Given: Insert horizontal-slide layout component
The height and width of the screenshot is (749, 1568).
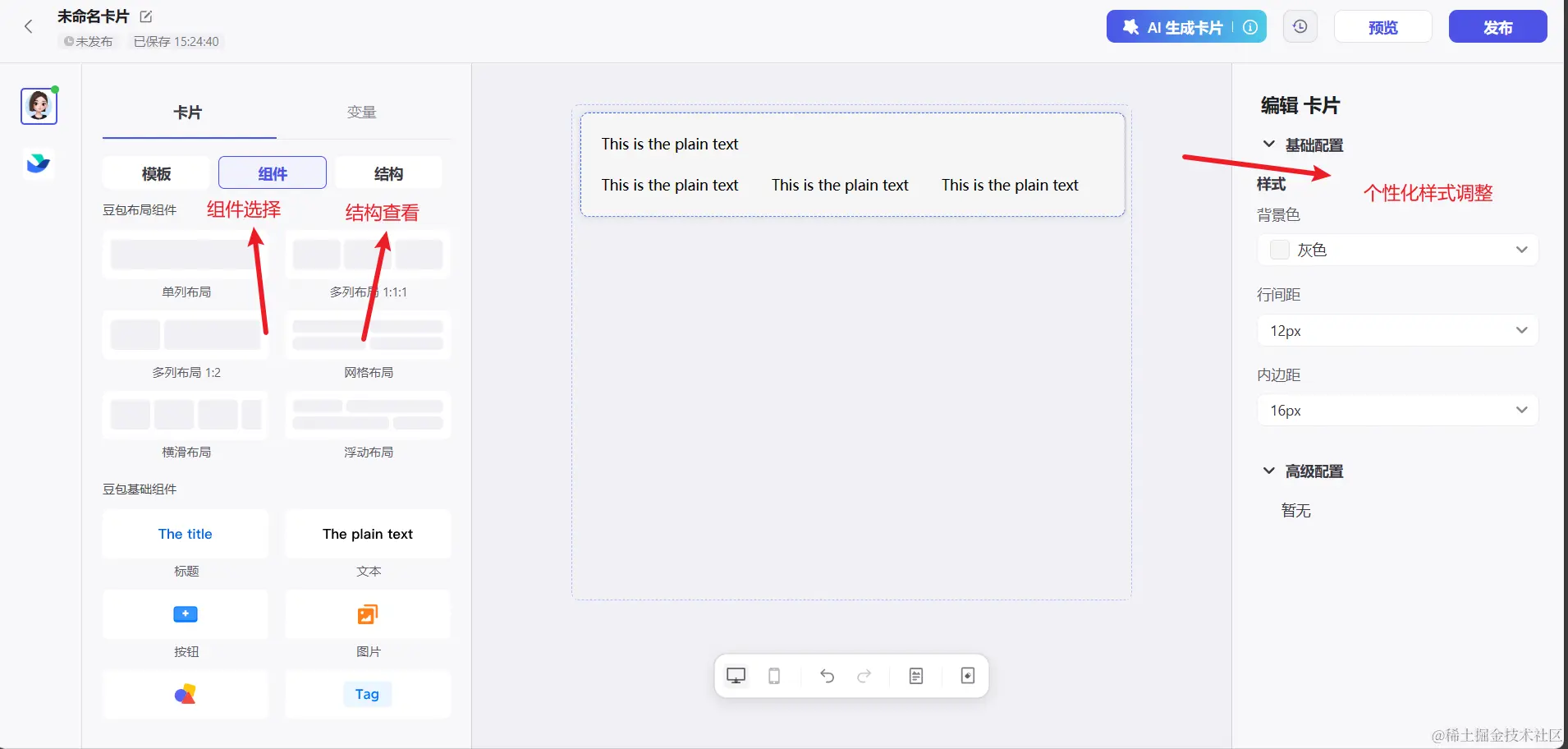Looking at the screenshot, I should (x=186, y=415).
